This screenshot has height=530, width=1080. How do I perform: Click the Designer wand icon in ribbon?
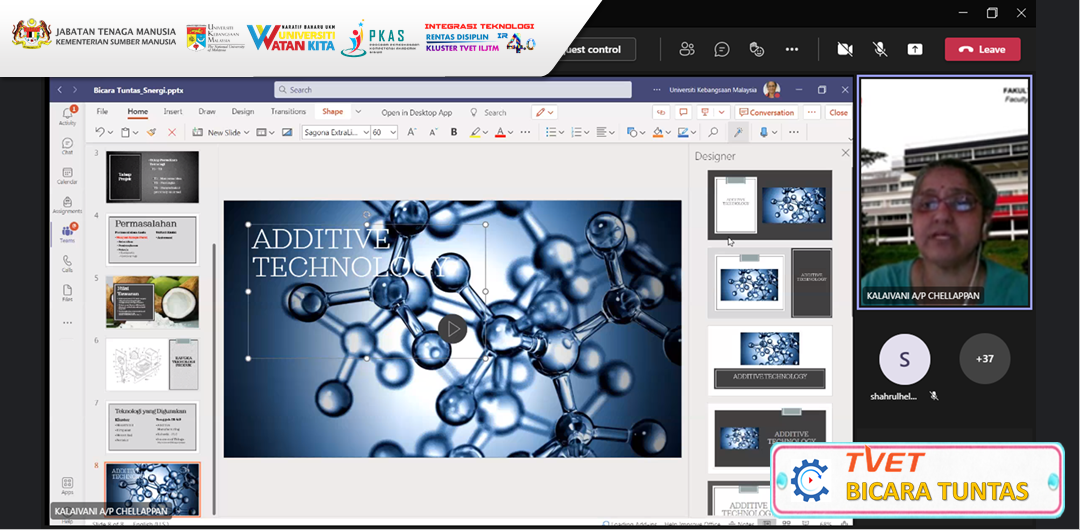tap(739, 132)
